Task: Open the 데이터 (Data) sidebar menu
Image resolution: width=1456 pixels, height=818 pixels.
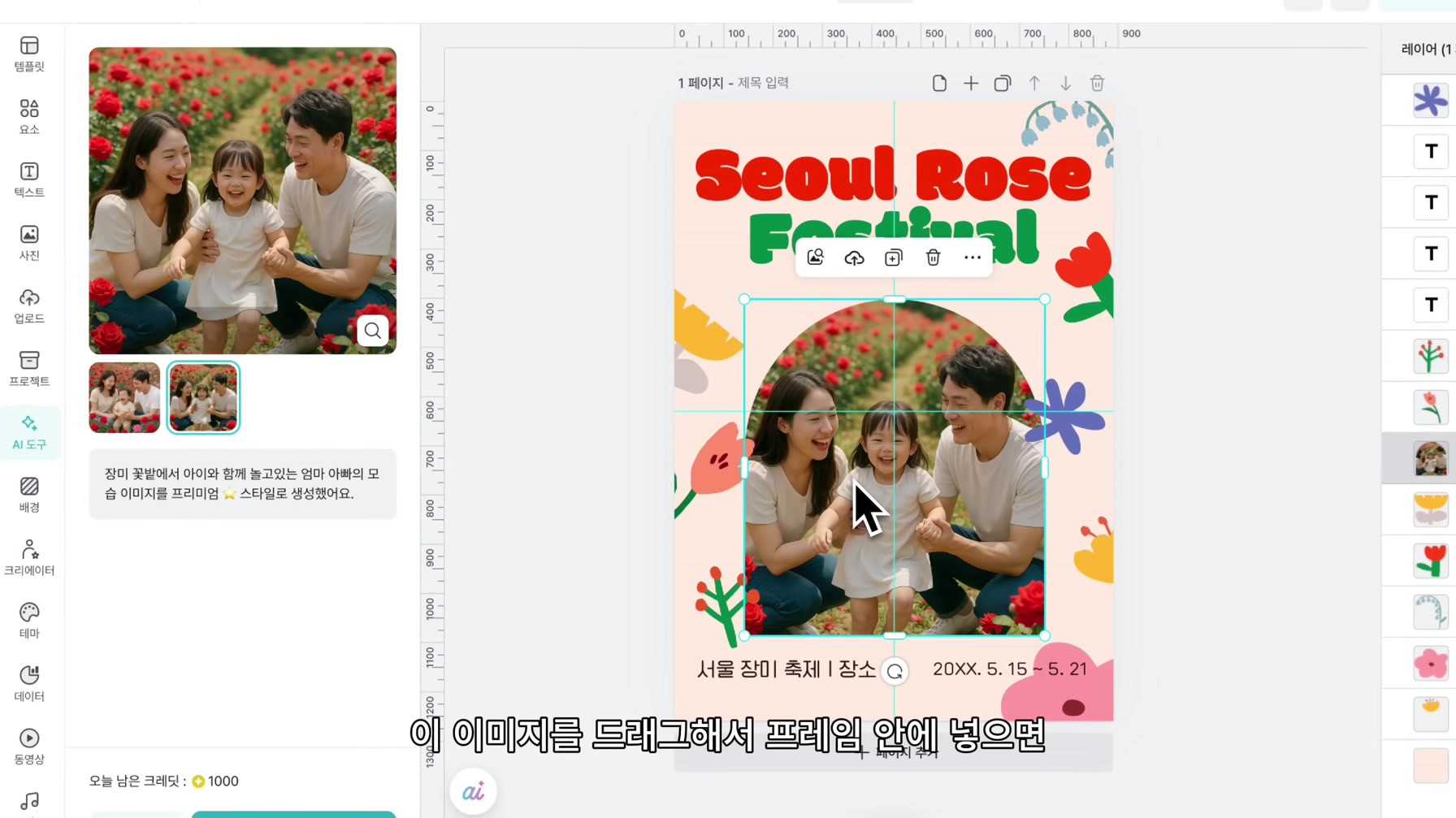Action: (x=29, y=683)
